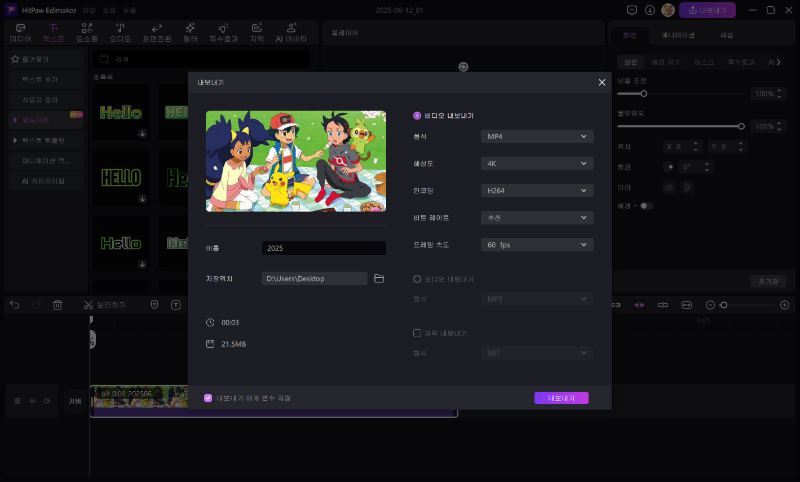Switch to the Media tab
The image size is (800, 482).
[x=20, y=31]
